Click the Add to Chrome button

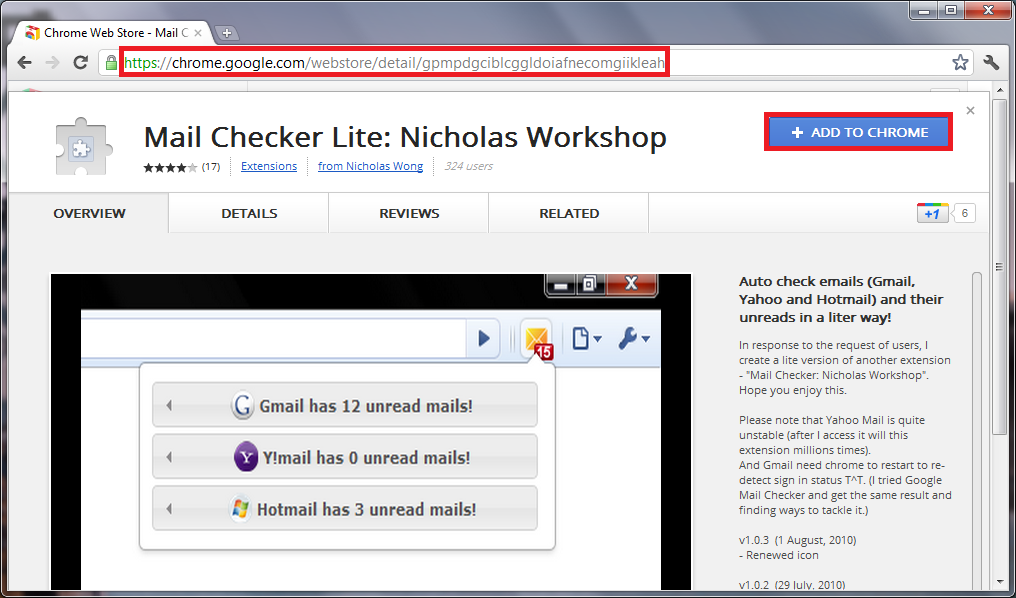click(x=859, y=132)
